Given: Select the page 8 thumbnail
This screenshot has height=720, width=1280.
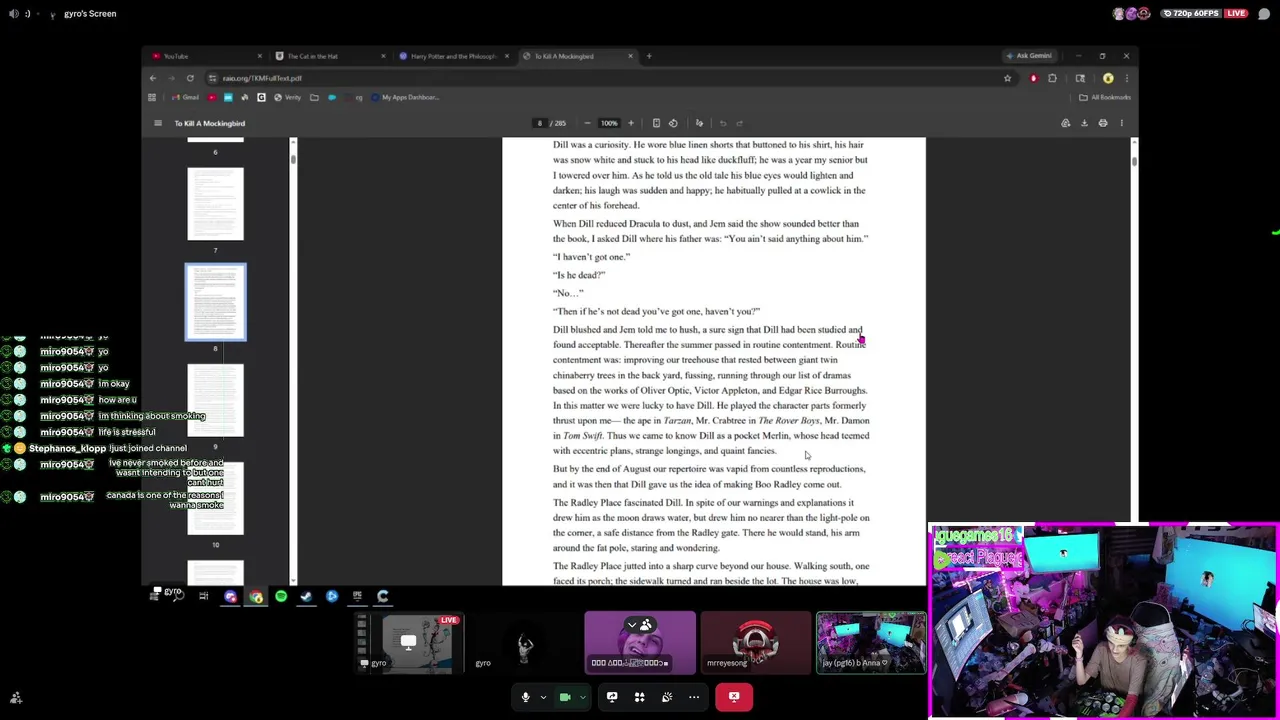Looking at the screenshot, I should [215, 302].
